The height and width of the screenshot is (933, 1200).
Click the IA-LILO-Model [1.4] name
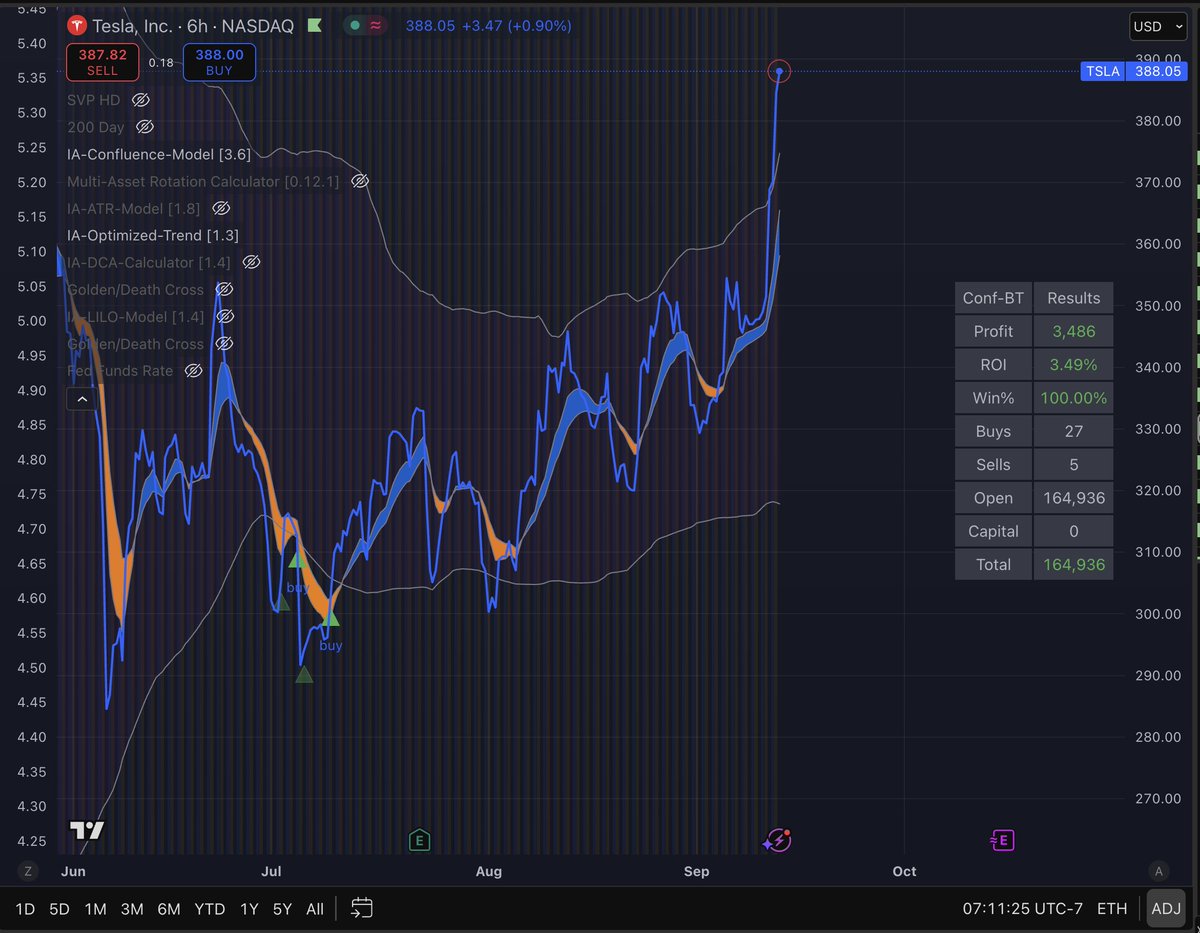click(x=136, y=316)
